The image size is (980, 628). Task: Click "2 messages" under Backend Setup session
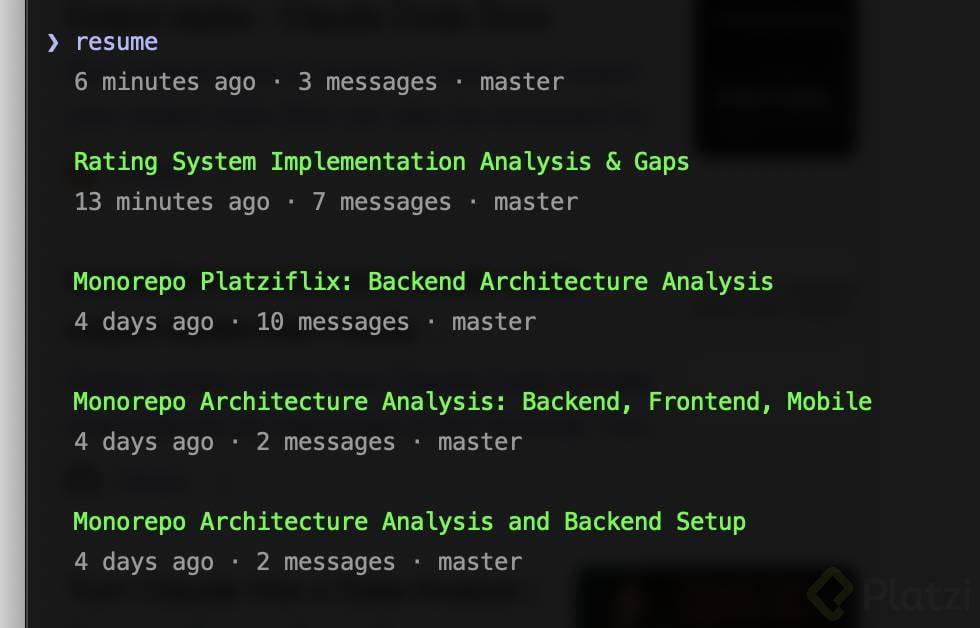325,562
